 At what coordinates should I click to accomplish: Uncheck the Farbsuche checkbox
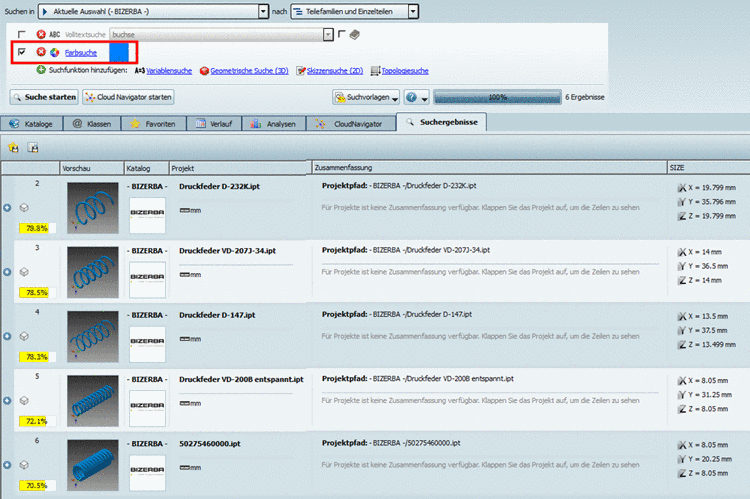(22, 52)
